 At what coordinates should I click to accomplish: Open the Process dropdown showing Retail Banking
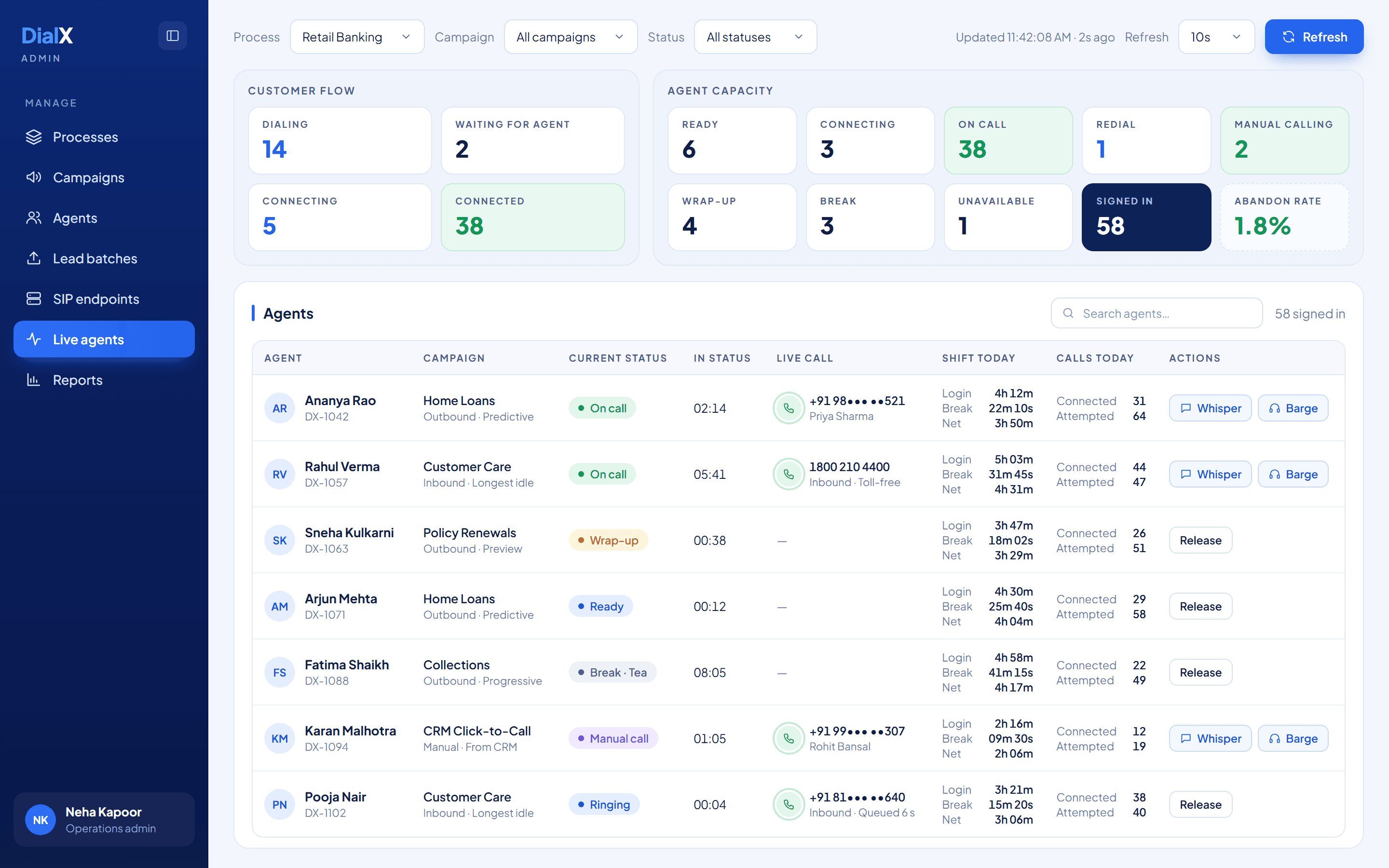[x=357, y=37]
